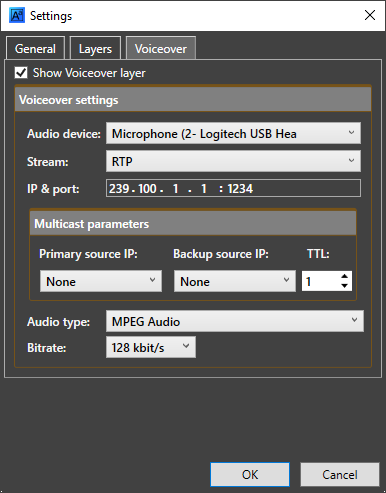Screen dimensions: 386x493
Task: Open the Audio device dropdown
Action: click(x=233, y=133)
